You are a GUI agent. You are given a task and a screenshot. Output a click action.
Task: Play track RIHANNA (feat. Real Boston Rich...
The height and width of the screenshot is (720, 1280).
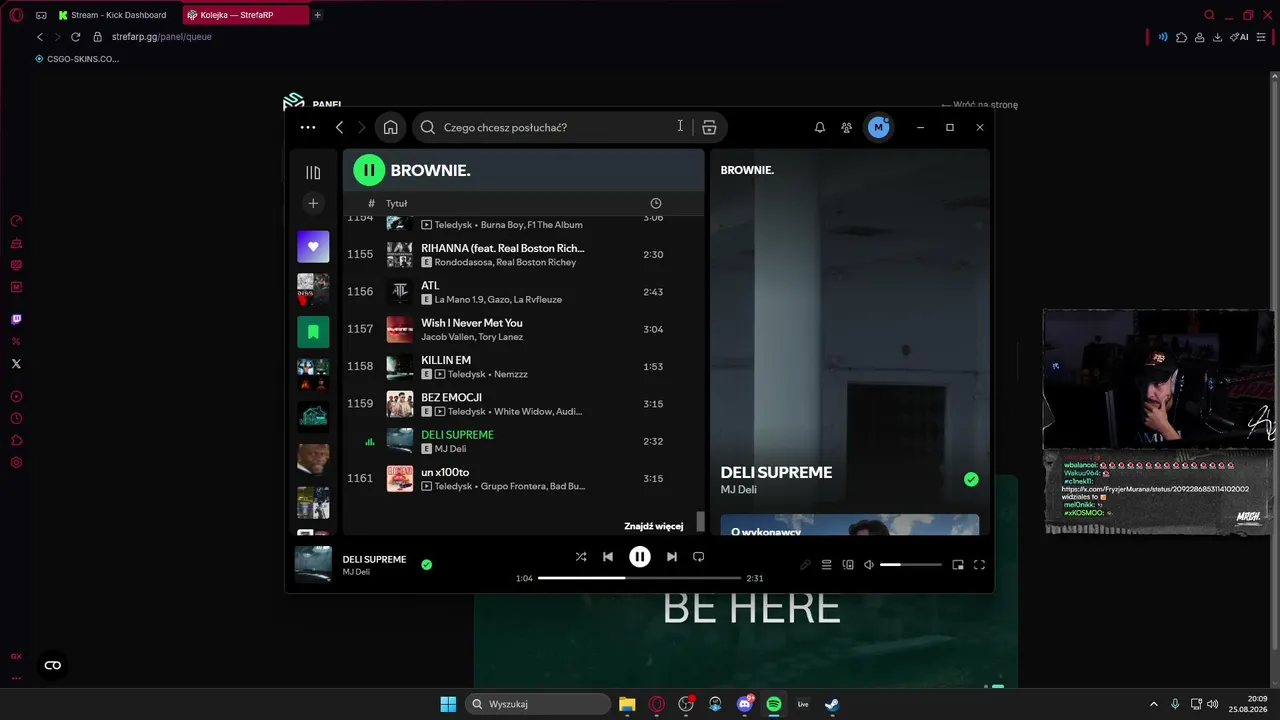tap(524, 255)
